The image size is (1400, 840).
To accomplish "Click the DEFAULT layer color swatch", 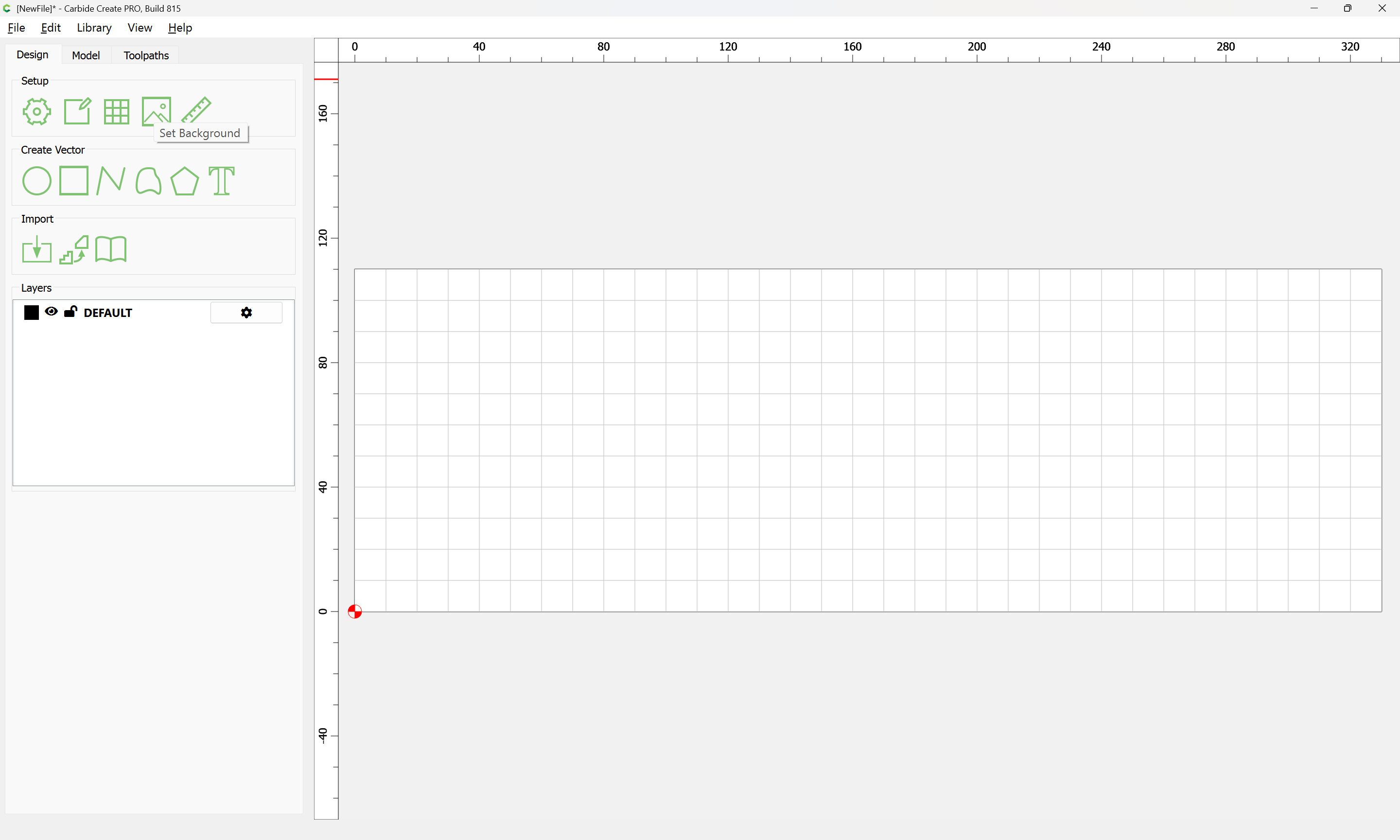I will [32, 313].
